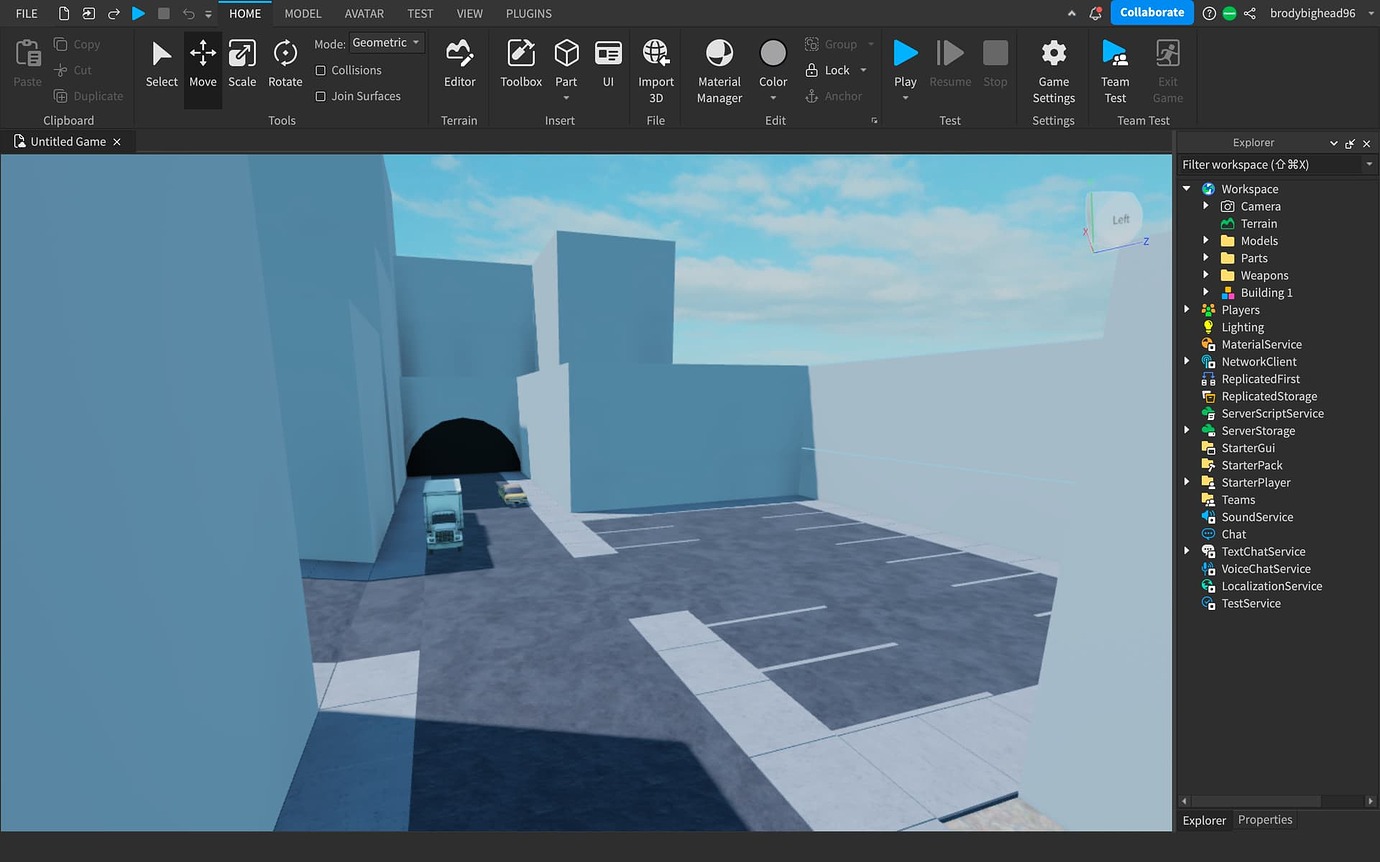The width and height of the screenshot is (1380, 862).
Task: Start a Team Test session
Action: point(1114,66)
